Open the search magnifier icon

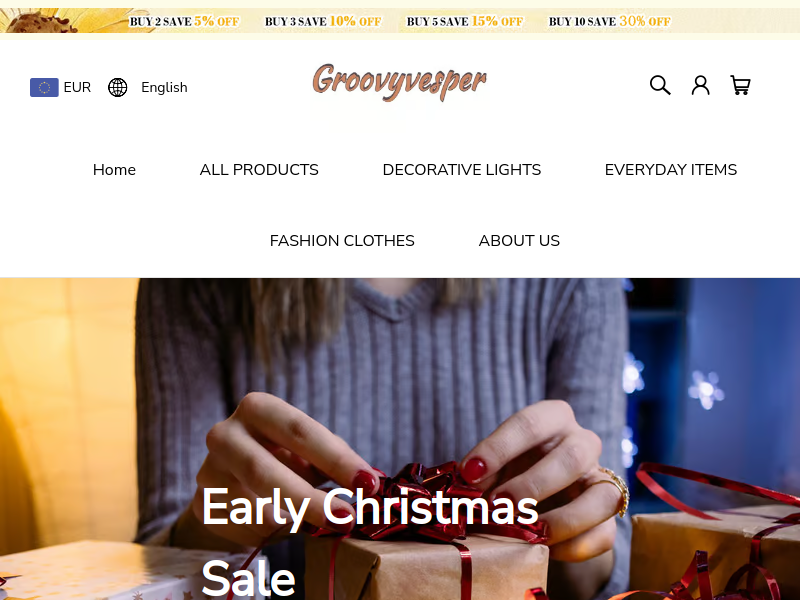(660, 85)
